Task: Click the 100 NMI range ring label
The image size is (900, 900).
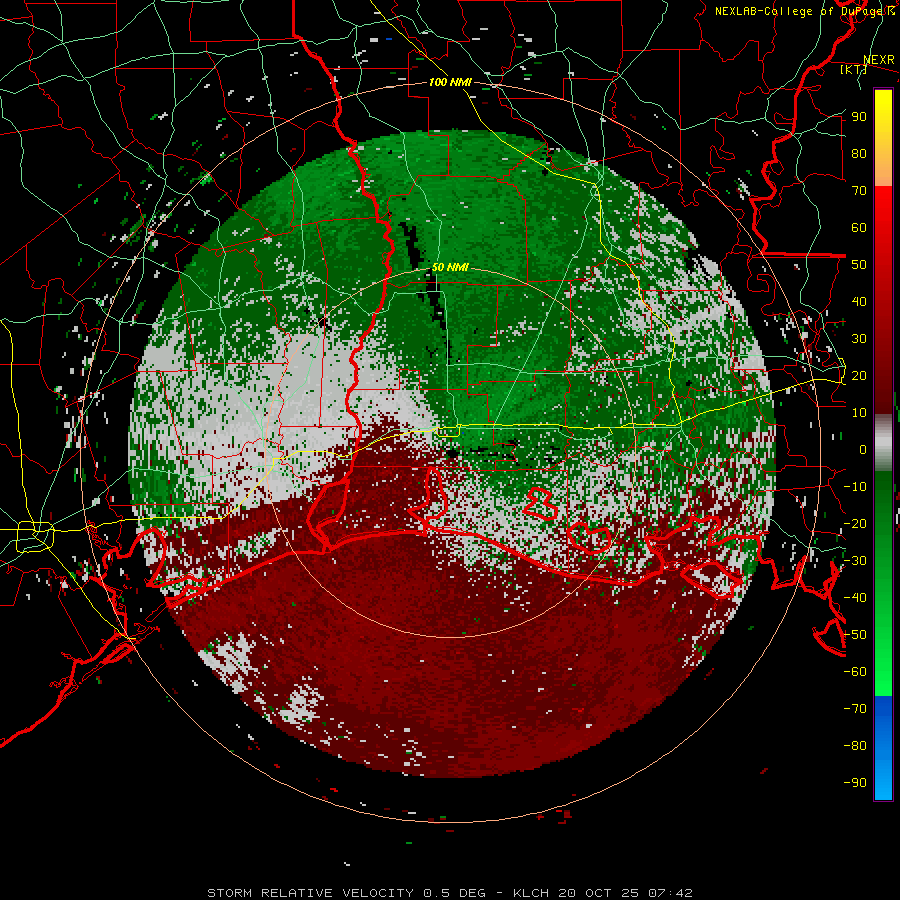Action: point(450,82)
